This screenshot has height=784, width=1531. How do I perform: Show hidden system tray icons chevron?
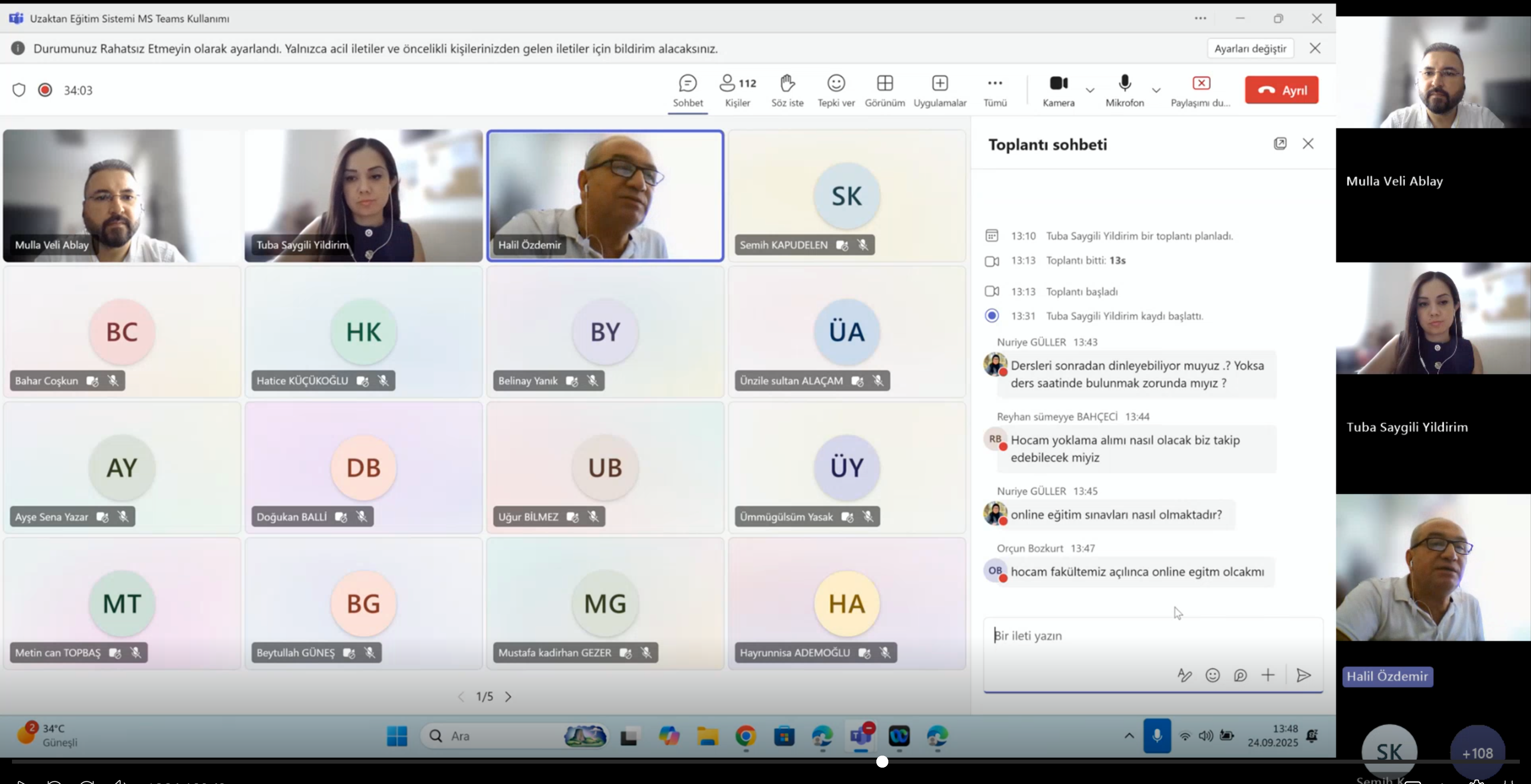point(1129,736)
